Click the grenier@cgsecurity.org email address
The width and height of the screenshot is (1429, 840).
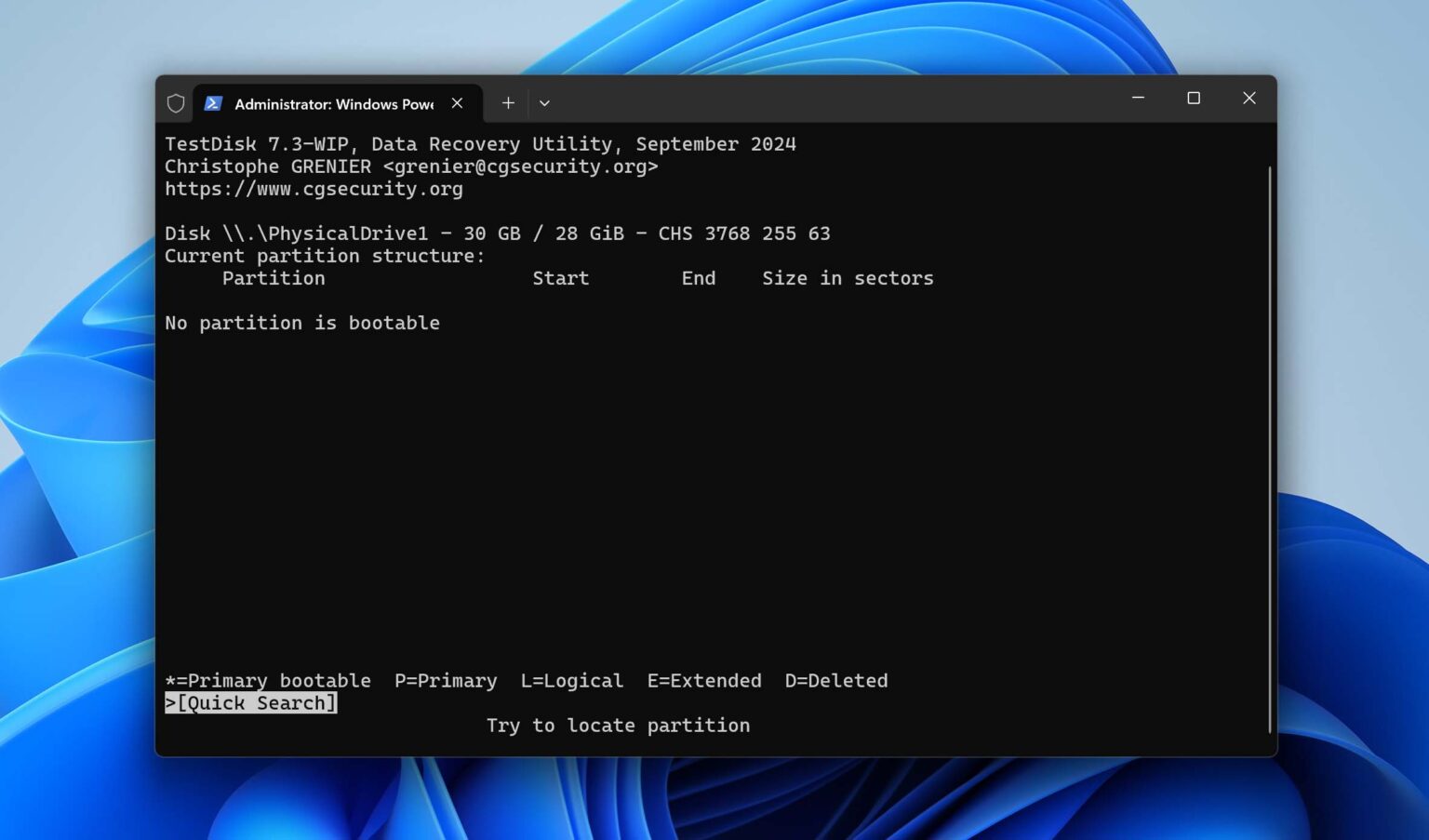point(516,167)
